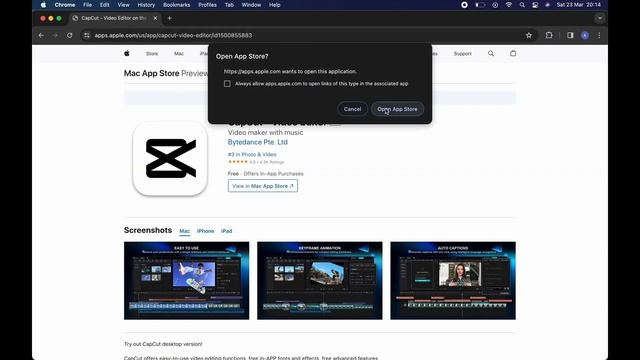Open Store in Apple navigation
The height and width of the screenshot is (360, 640).
152,53
